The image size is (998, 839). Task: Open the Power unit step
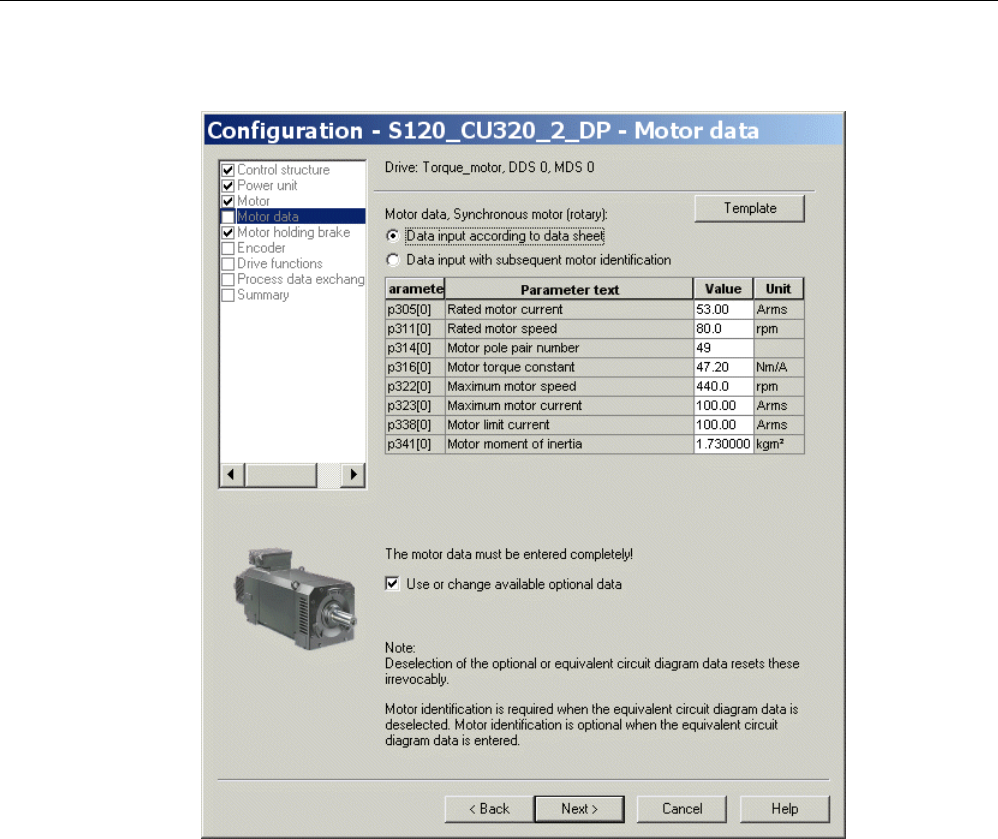[x=267, y=186]
